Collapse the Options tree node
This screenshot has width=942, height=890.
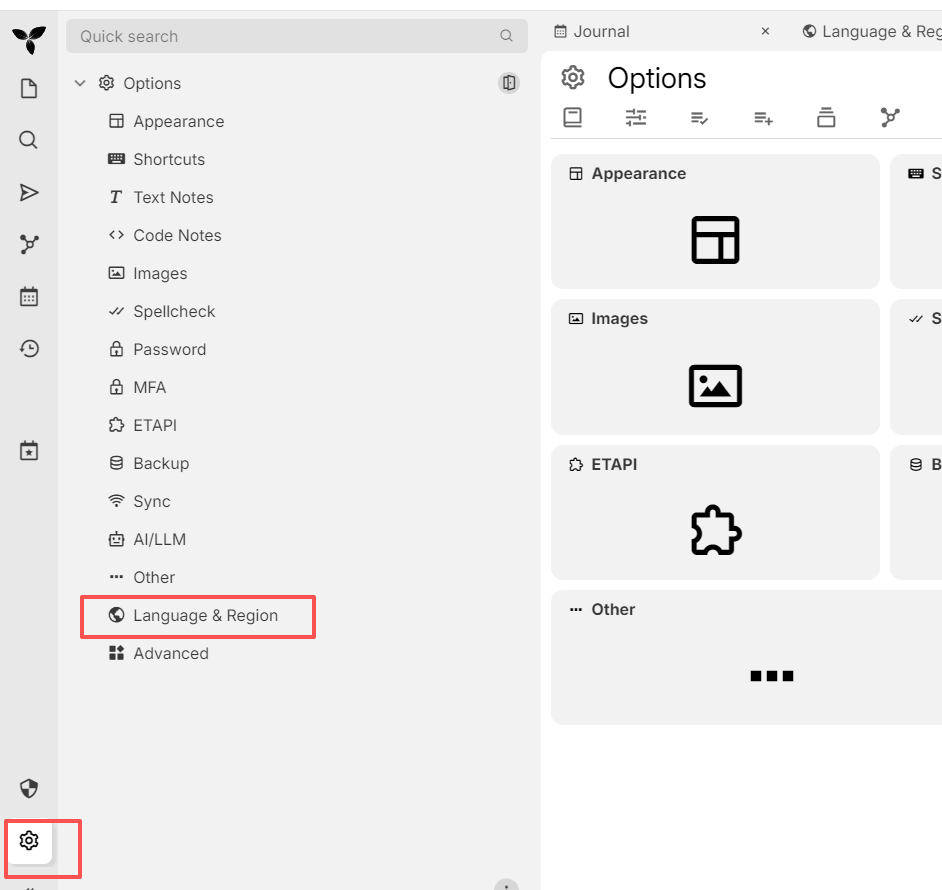pos(80,83)
